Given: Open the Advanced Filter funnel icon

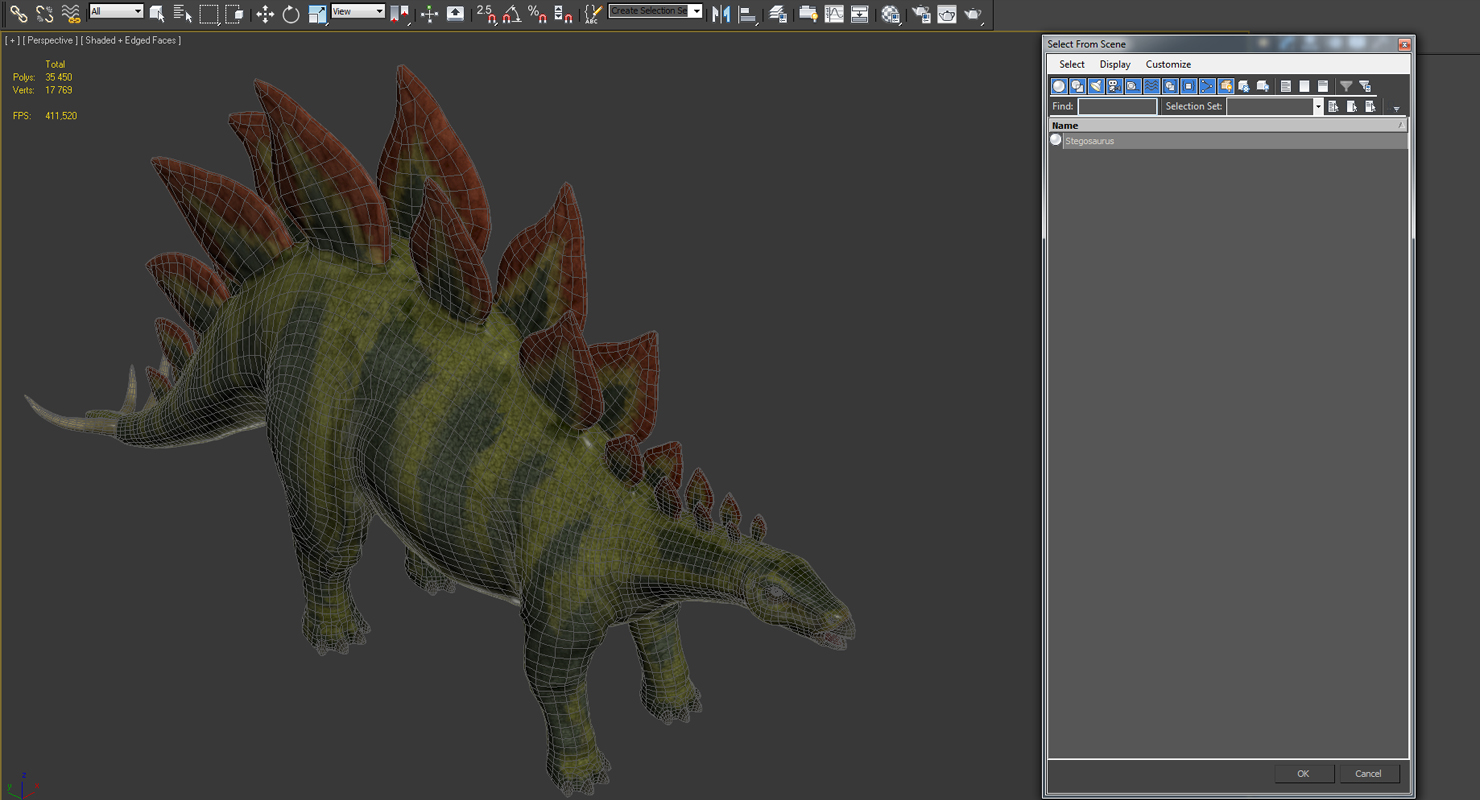Looking at the screenshot, I should click(1365, 86).
